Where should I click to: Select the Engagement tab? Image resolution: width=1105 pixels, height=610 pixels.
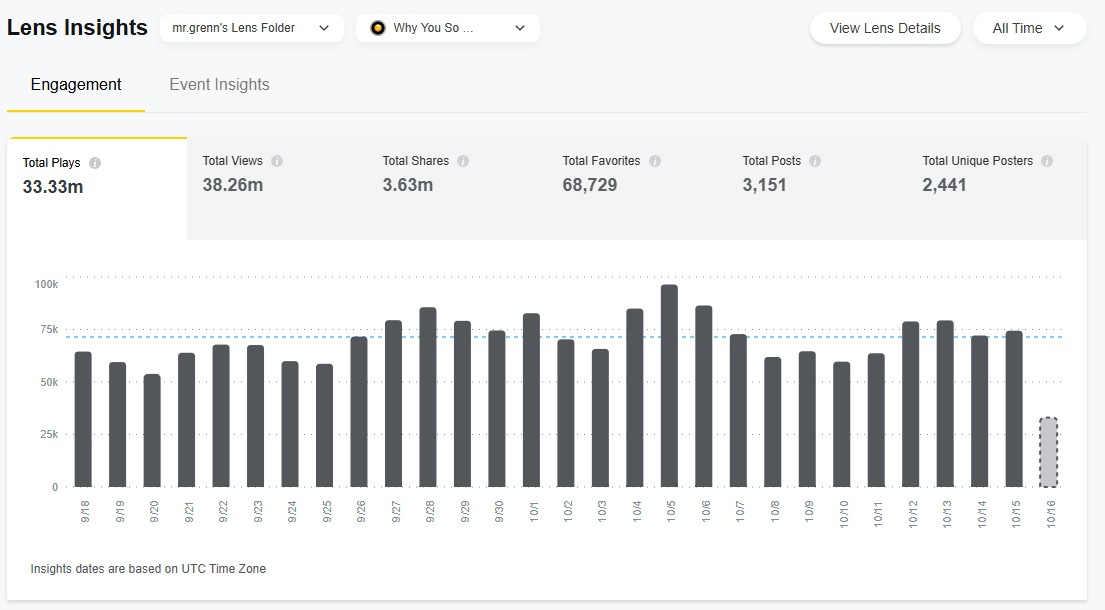76,85
